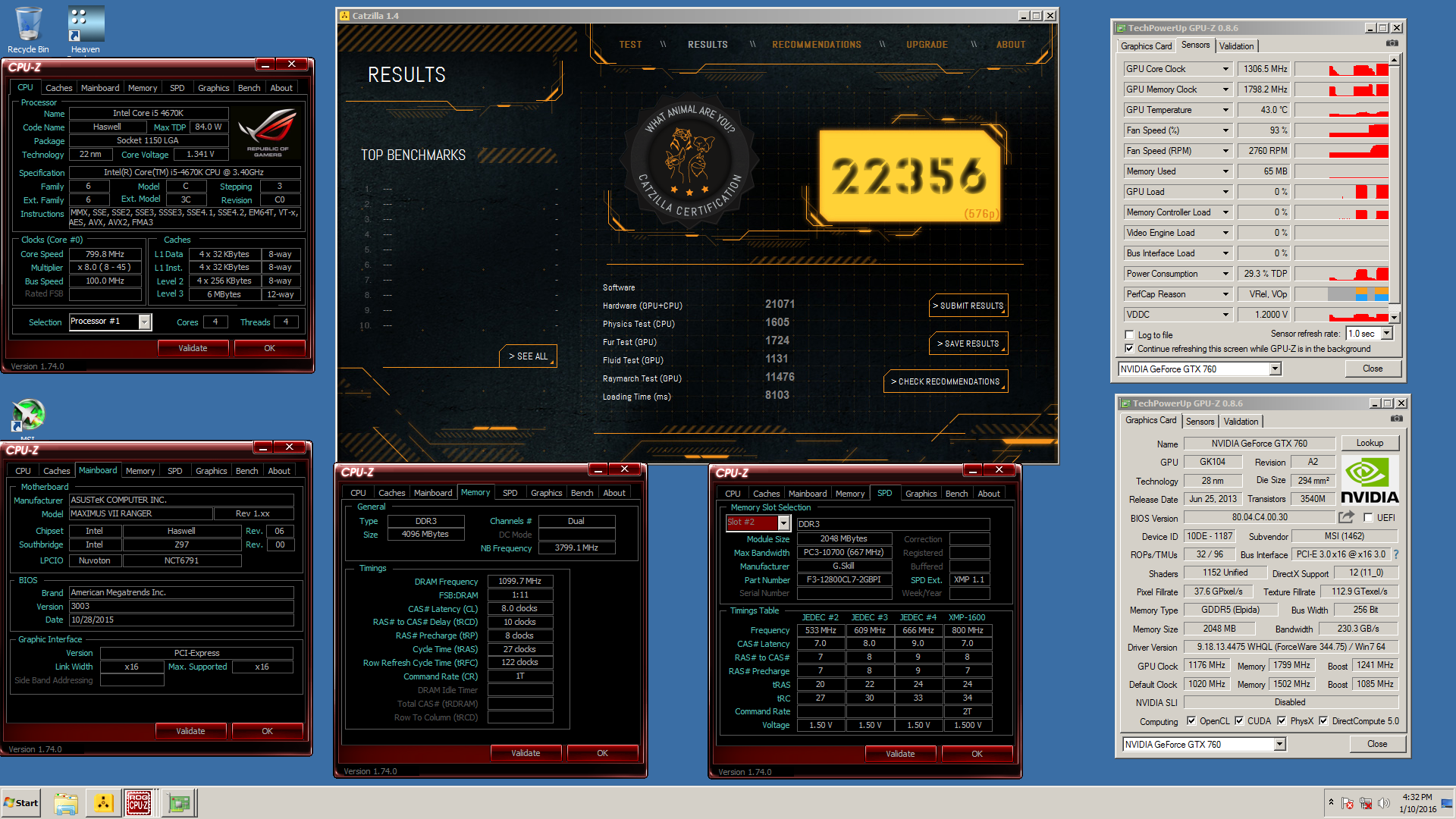Open the Processor #1 selection dropdown
Screen dimensions: 1456x819
pyautogui.click(x=144, y=322)
